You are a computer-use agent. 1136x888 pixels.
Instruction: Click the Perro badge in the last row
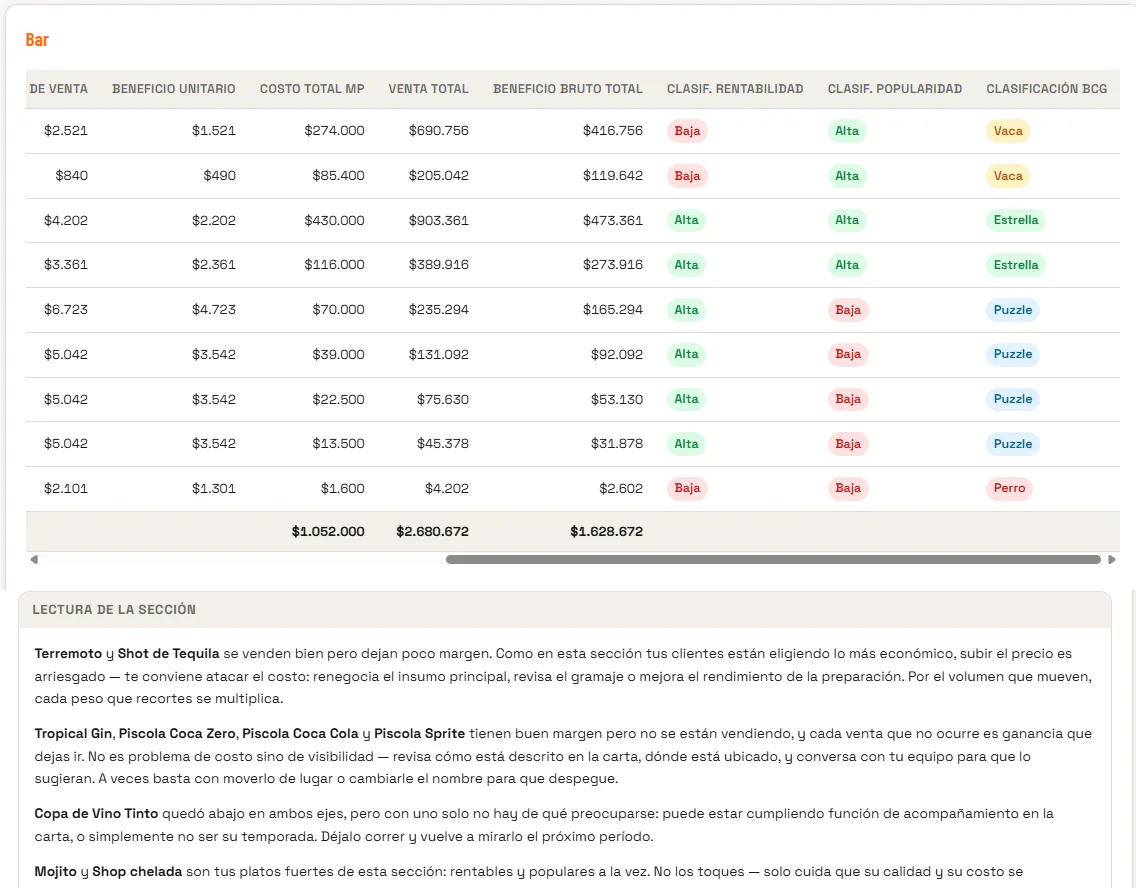1009,488
